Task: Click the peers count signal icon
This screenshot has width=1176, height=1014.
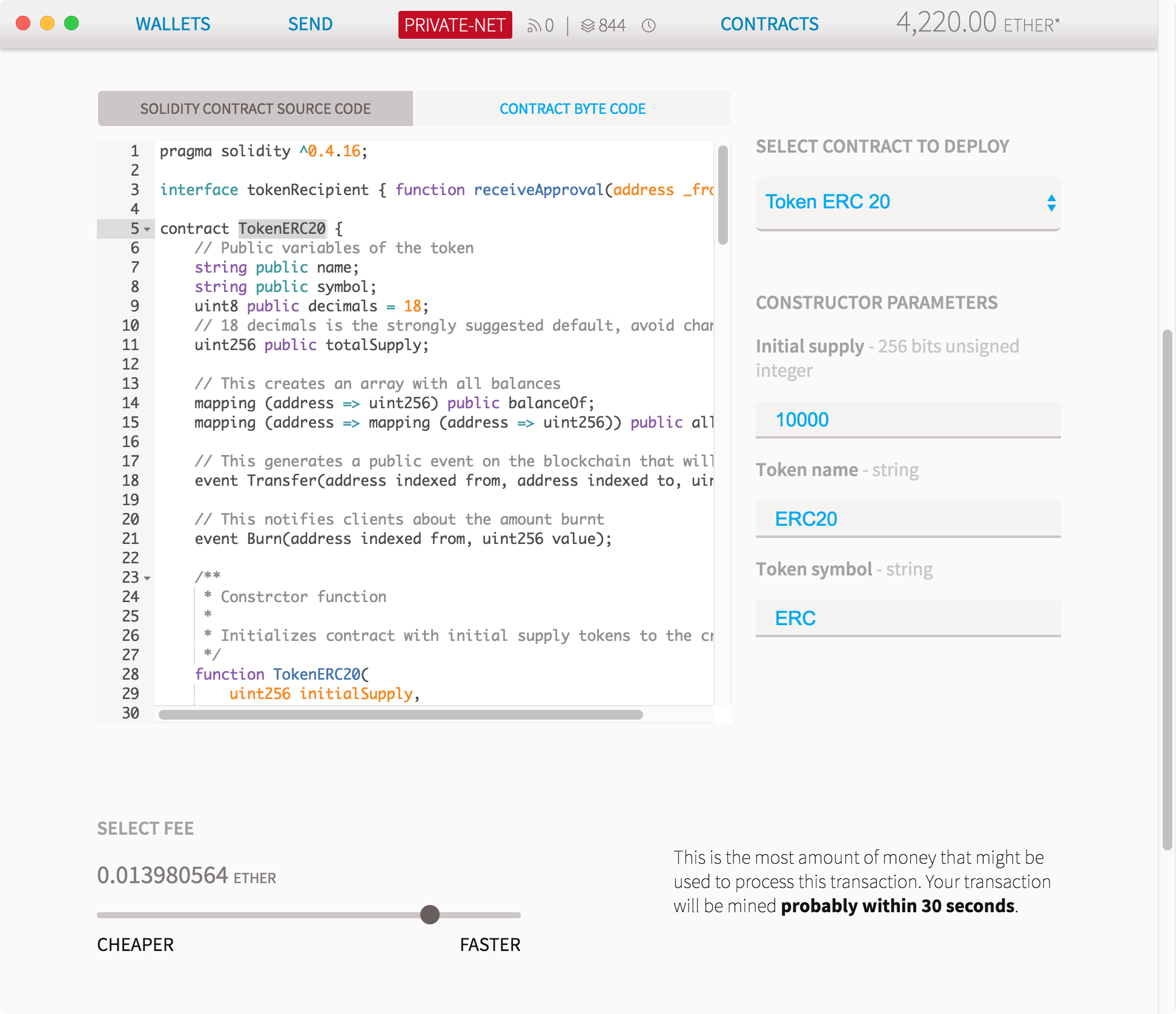Action: pos(533,25)
